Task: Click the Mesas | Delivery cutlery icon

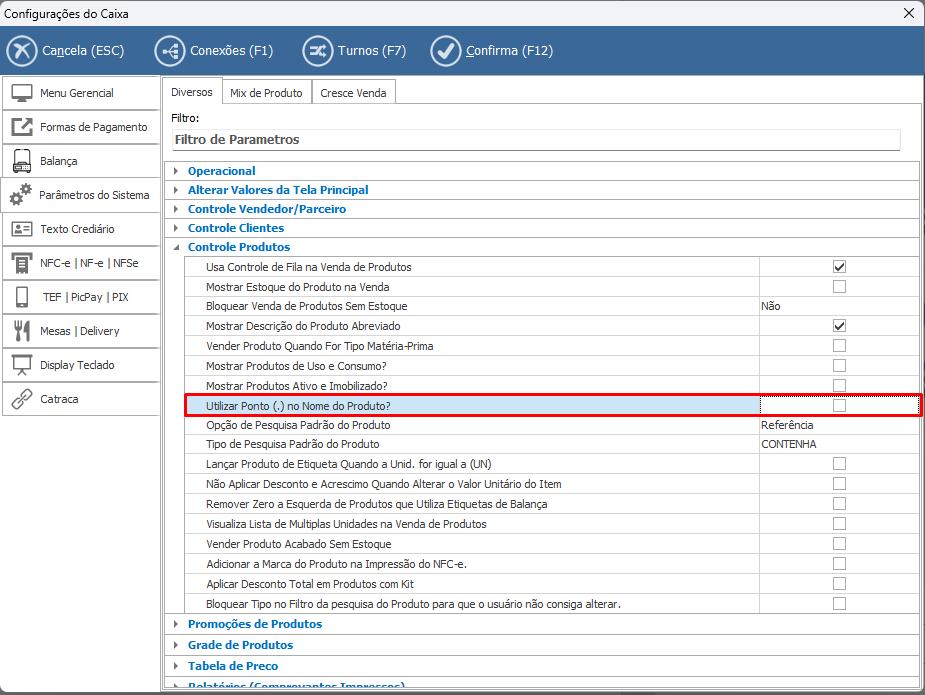Action: [x=22, y=331]
